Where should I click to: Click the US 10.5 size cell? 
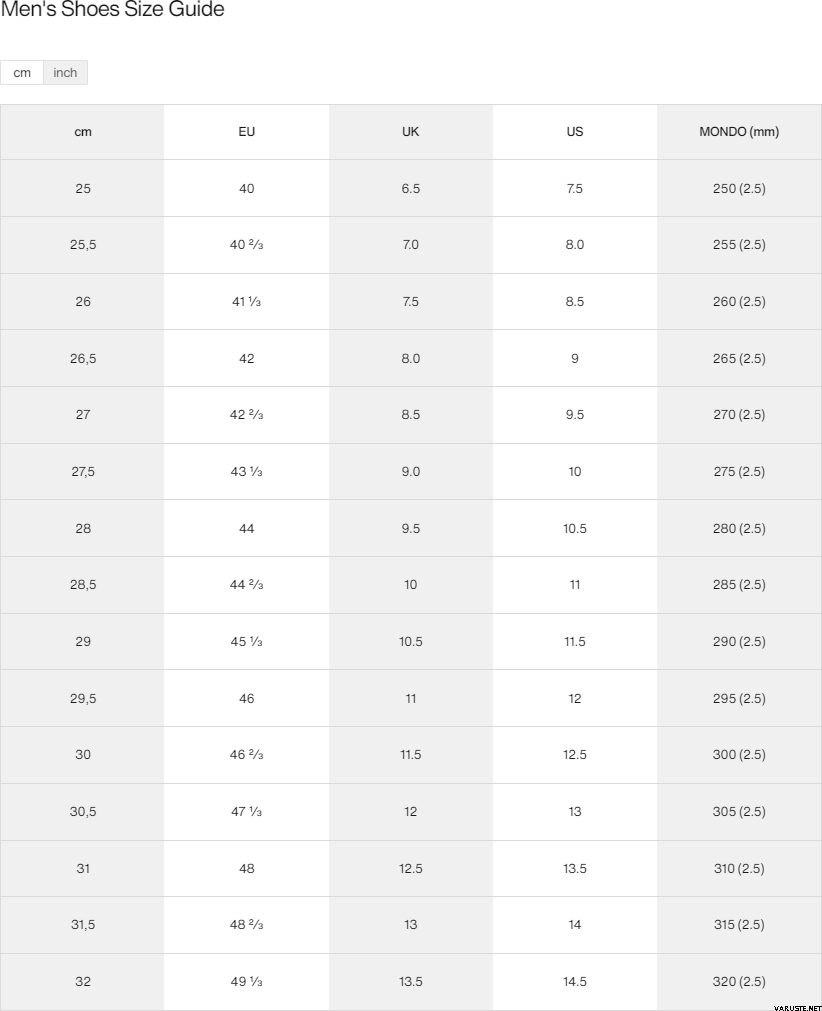[x=575, y=528]
